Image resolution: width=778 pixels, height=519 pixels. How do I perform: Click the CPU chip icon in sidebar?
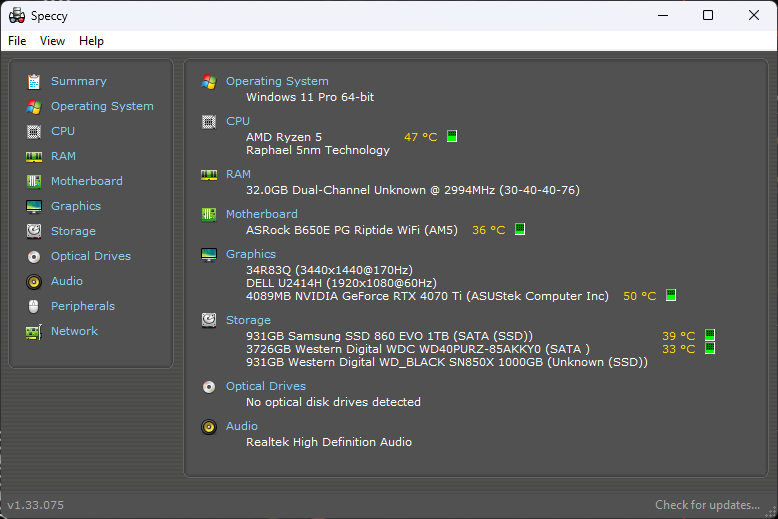(34, 131)
